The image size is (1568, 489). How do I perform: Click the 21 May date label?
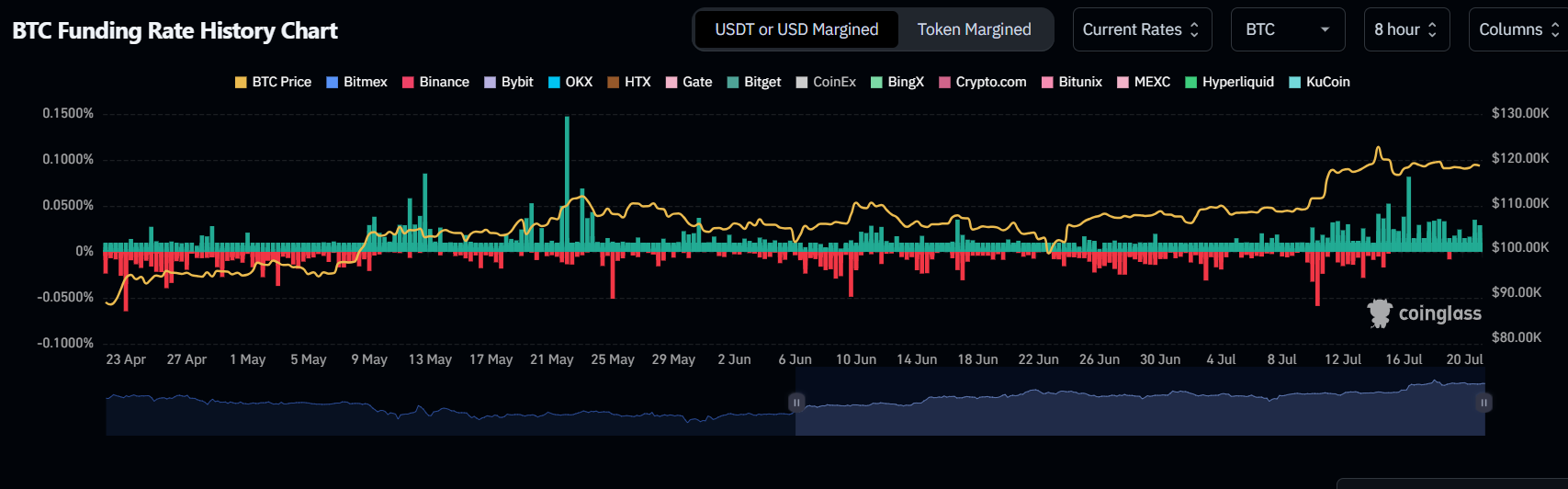[x=551, y=359]
